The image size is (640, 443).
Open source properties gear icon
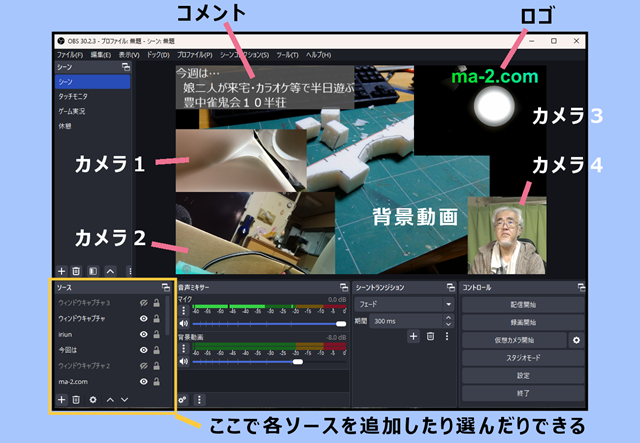[x=93, y=400]
